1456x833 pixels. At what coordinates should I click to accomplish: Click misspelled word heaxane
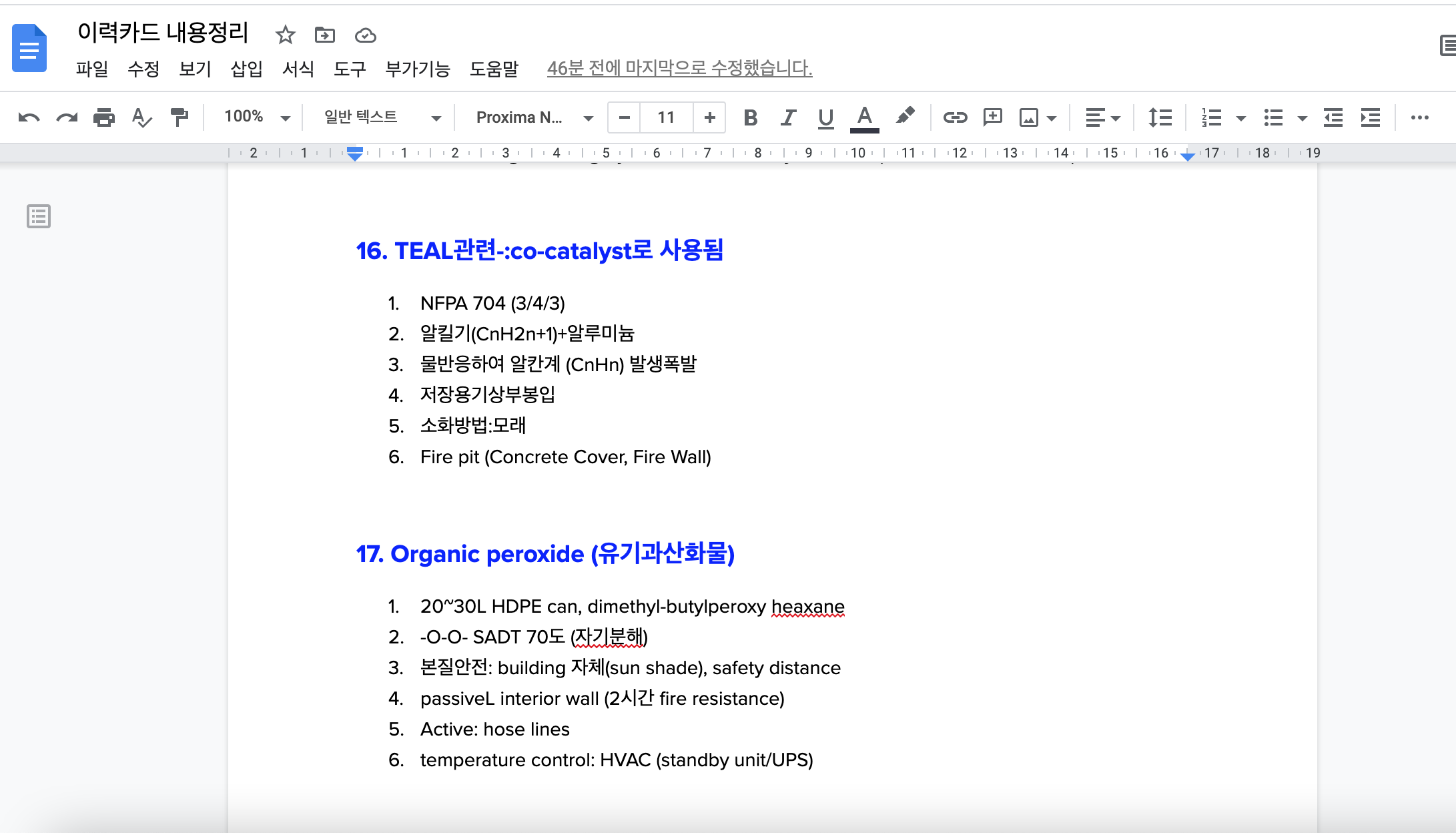coord(807,607)
